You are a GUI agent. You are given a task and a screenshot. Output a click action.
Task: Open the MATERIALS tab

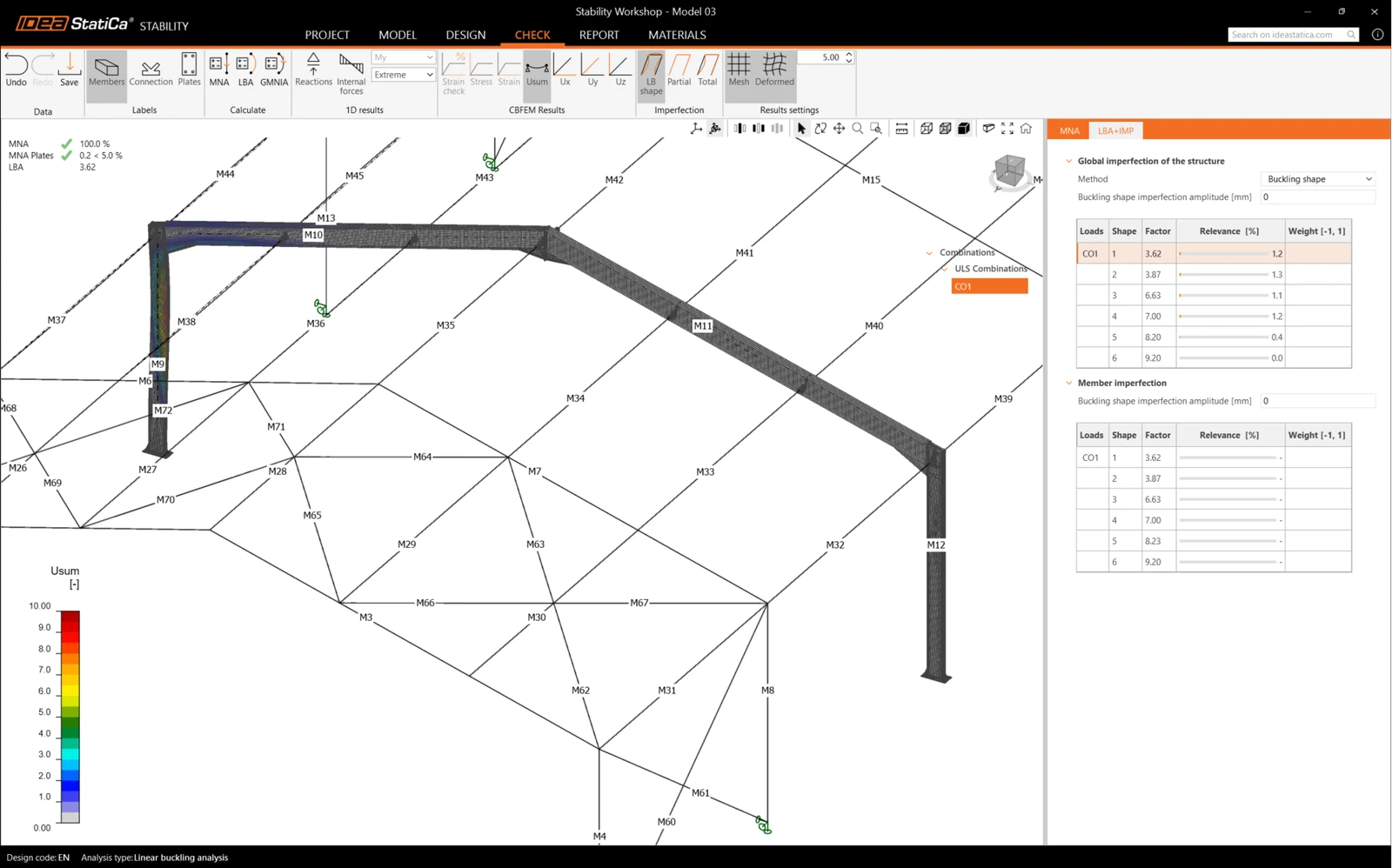click(677, 35)
